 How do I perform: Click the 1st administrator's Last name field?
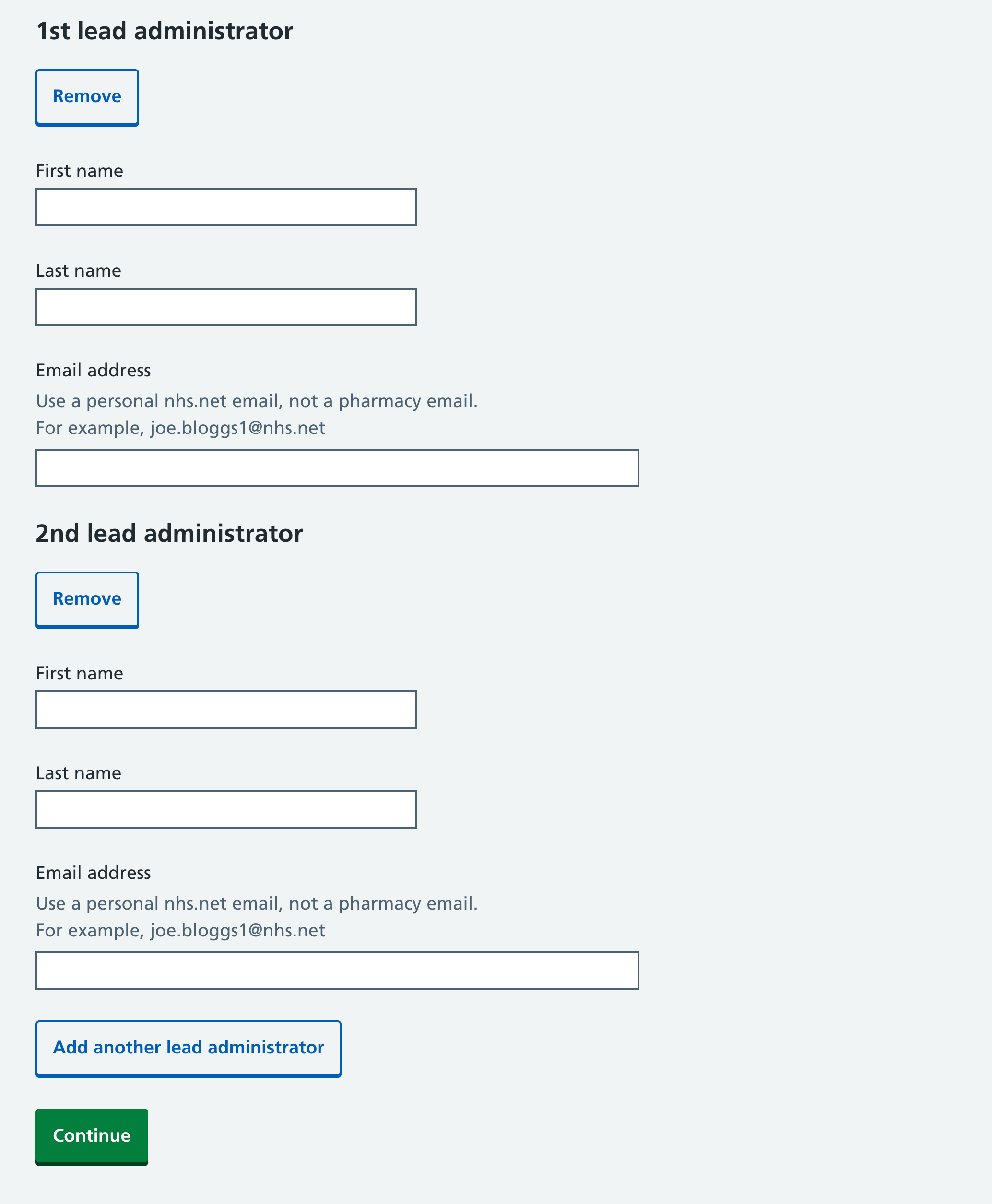pos(226,307)
